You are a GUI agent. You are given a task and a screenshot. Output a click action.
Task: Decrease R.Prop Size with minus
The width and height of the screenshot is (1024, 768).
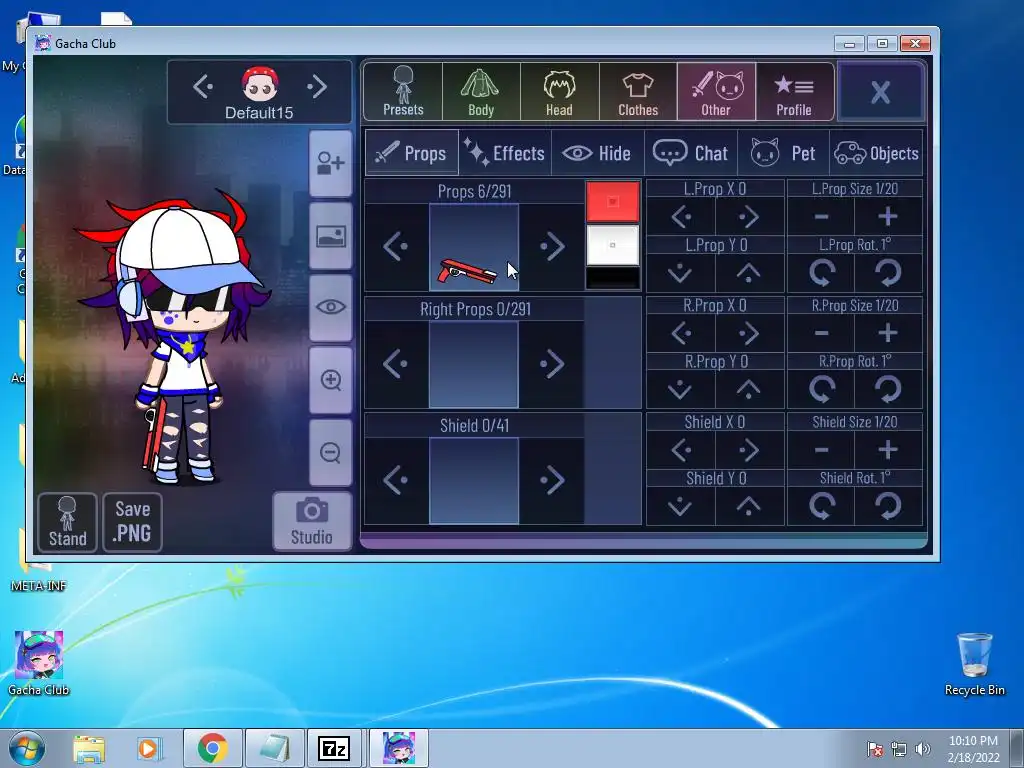(x=822, y=333)
